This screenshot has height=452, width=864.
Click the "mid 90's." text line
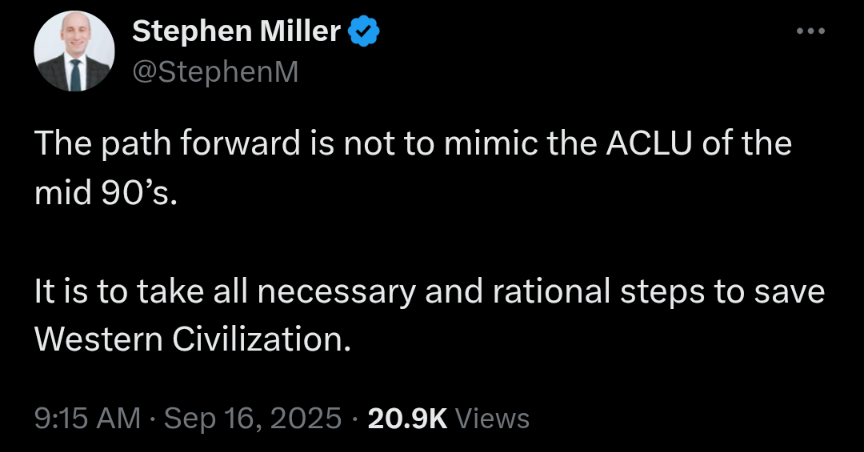click(106, 193)
